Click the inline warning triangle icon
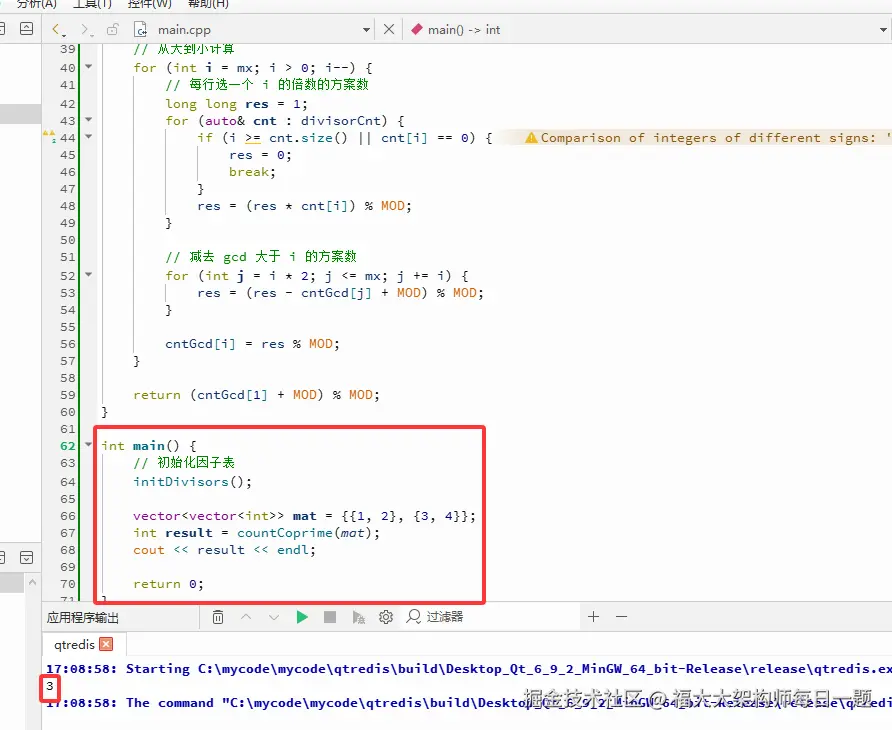892x730 pixels. pyautogui.click(x=531, y=138)
